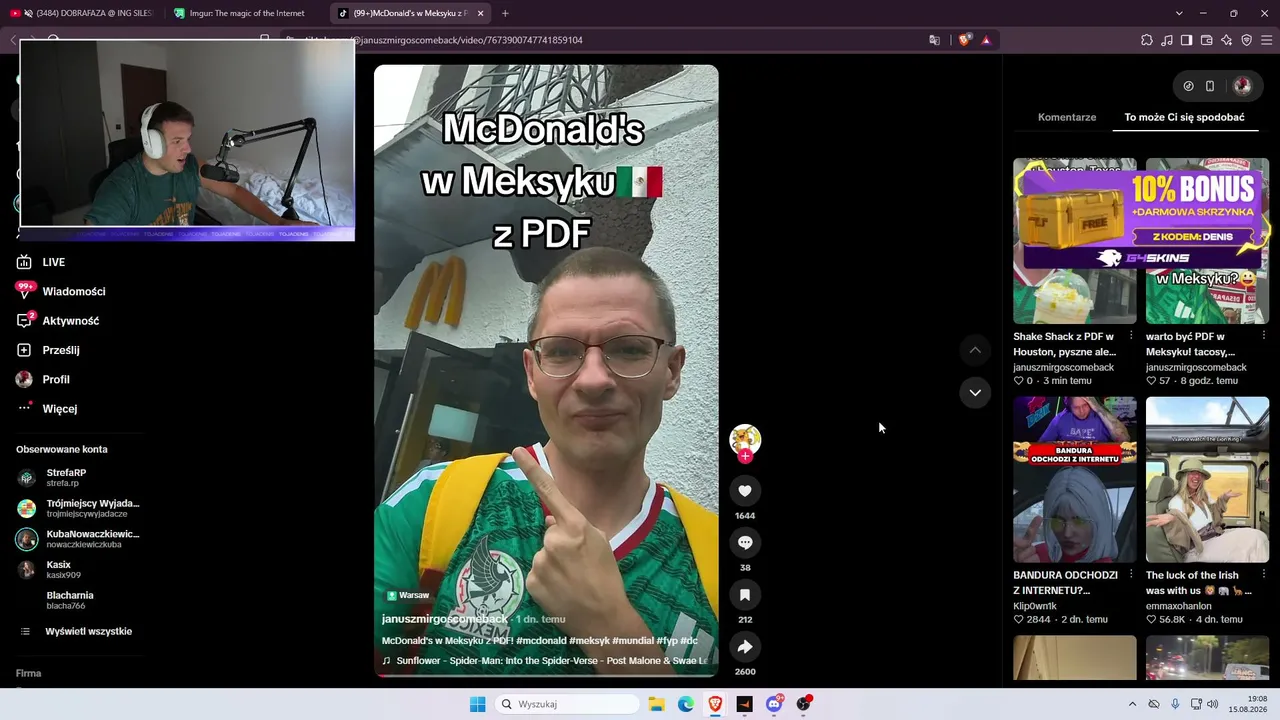
Task: Click the translate page icon in the address bar
Action: 935,40
